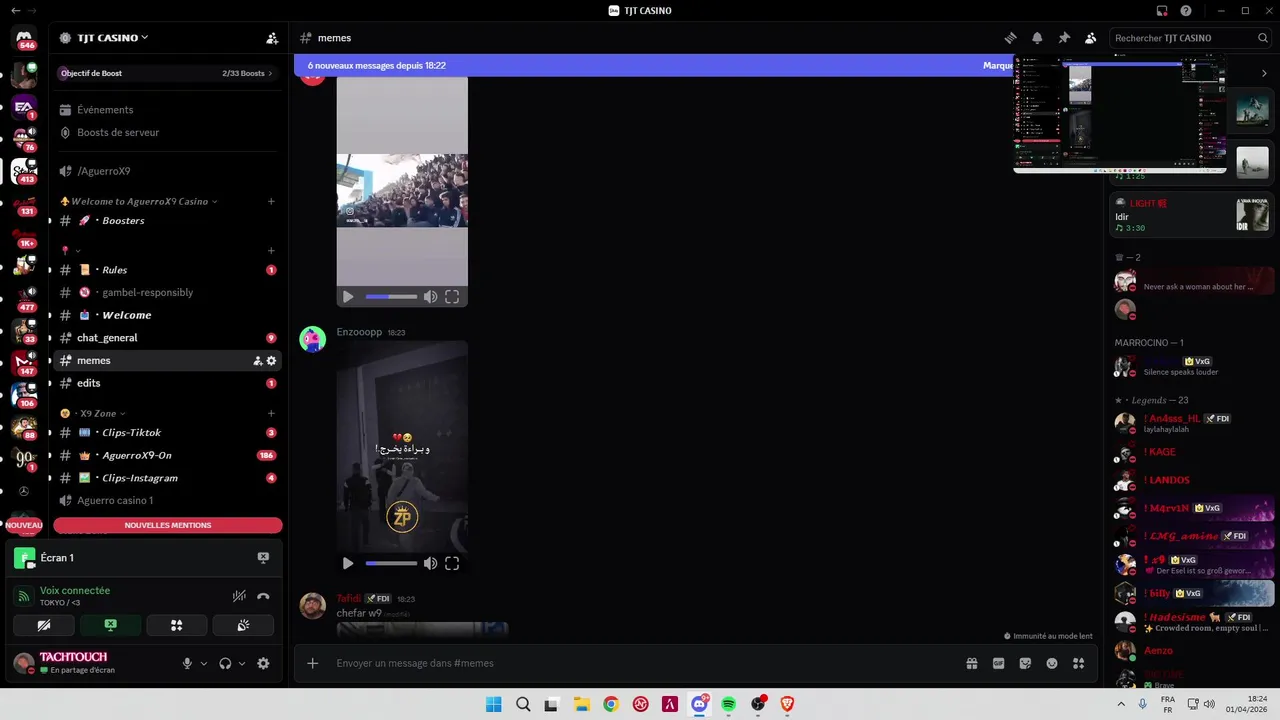Open apps icon in message bar
The image size is (1280, 720).
(x=1078, y=663)
